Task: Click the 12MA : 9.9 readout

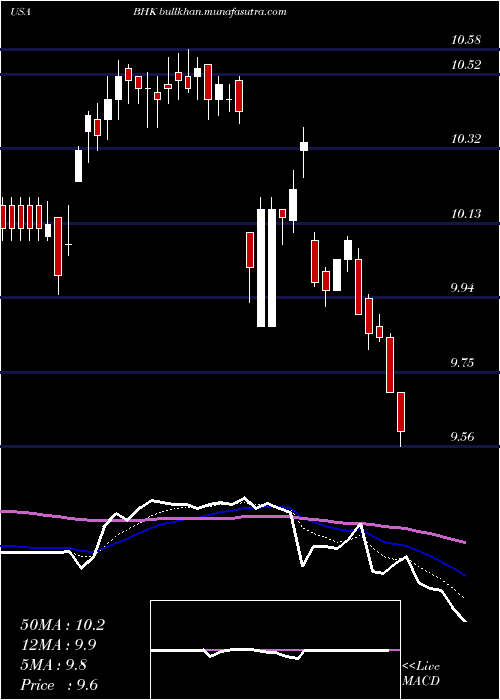Action: [58, 645]
